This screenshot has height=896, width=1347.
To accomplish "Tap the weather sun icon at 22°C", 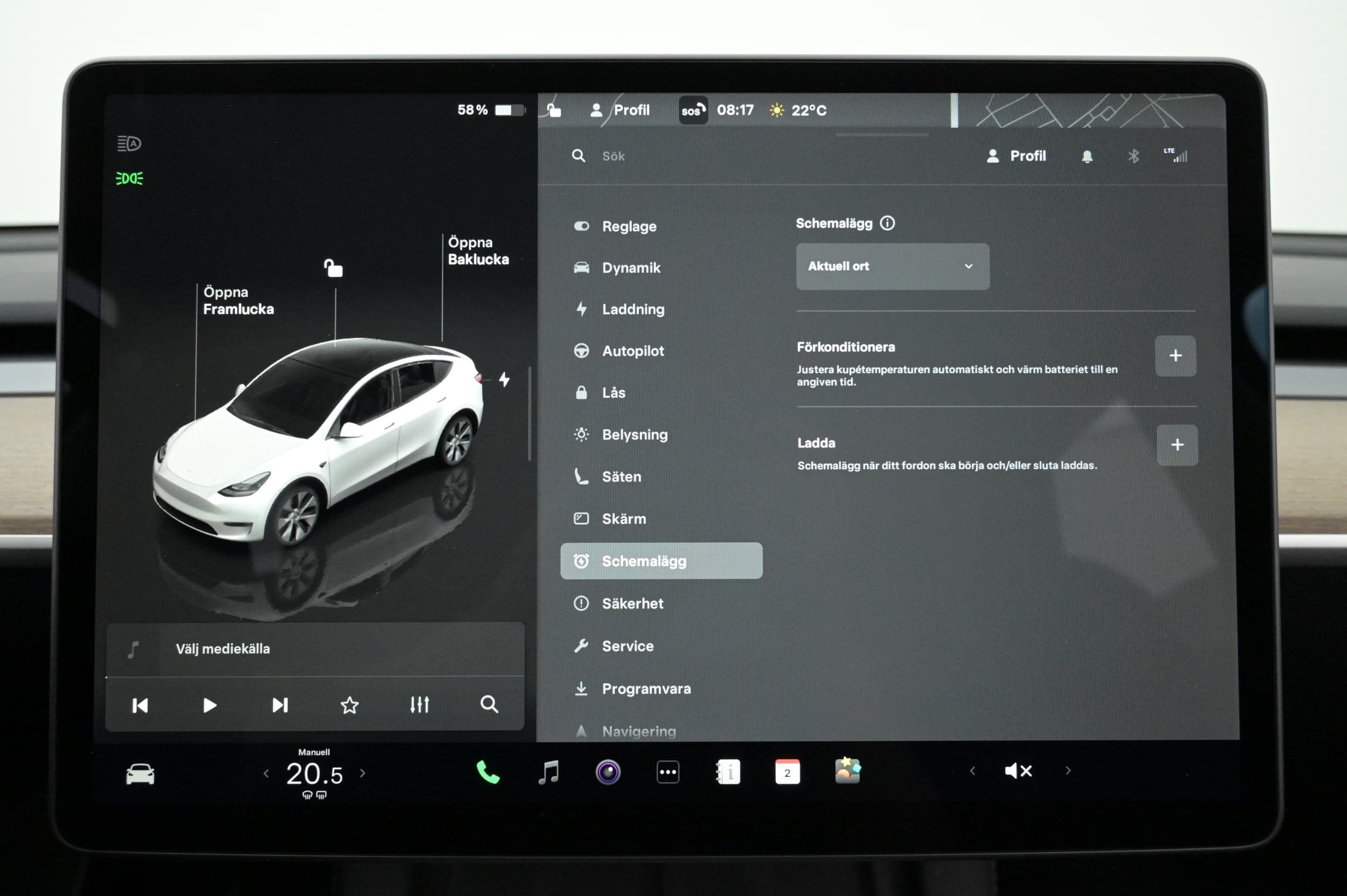I will tap(776, 110).
